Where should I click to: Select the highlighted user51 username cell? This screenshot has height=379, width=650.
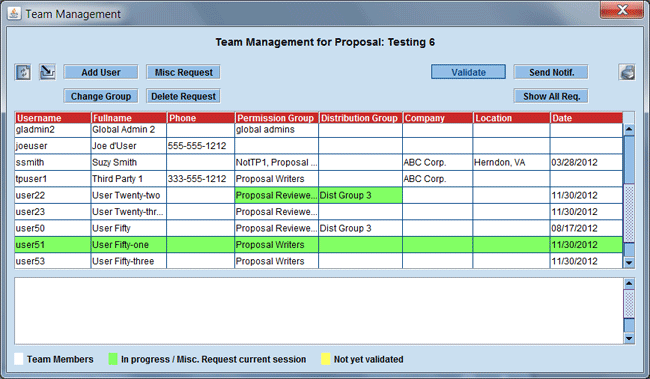[x=53, y=245]
